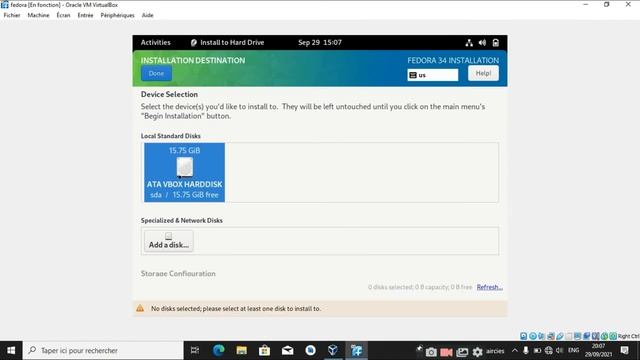Open the Entrée menu in VirtualBox
Viewport: 640px width, 360px height.
click(85, 15)
